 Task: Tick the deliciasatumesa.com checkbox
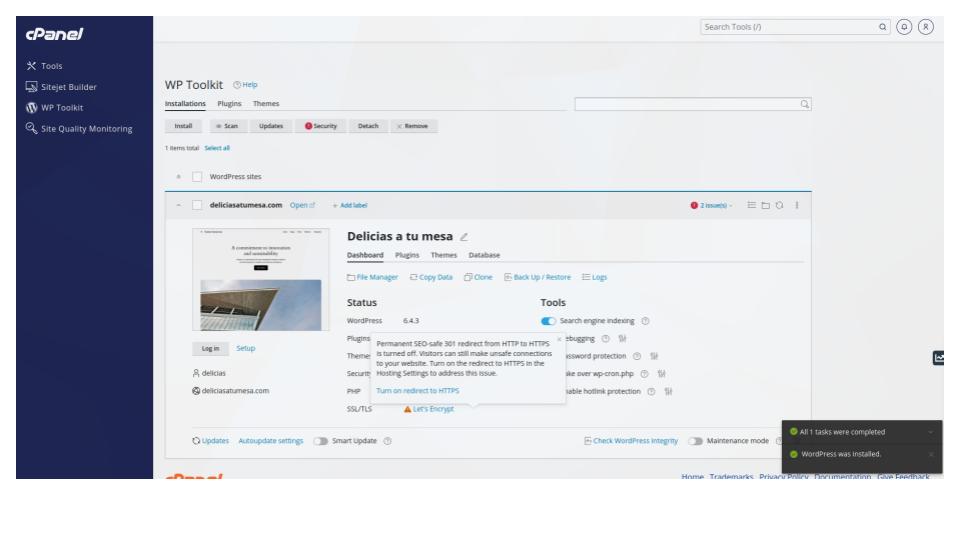tap(197, 205)
